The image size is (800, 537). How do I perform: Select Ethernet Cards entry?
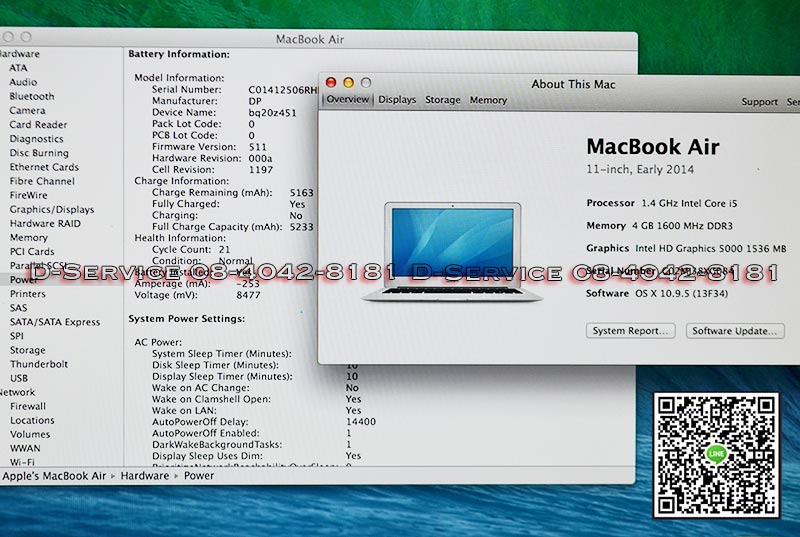(x=44, y=167)
